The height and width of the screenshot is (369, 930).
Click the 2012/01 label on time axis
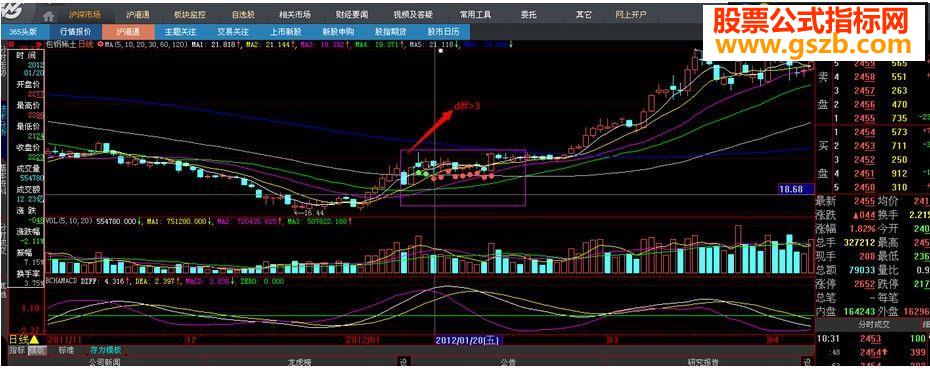coord(362,341)
